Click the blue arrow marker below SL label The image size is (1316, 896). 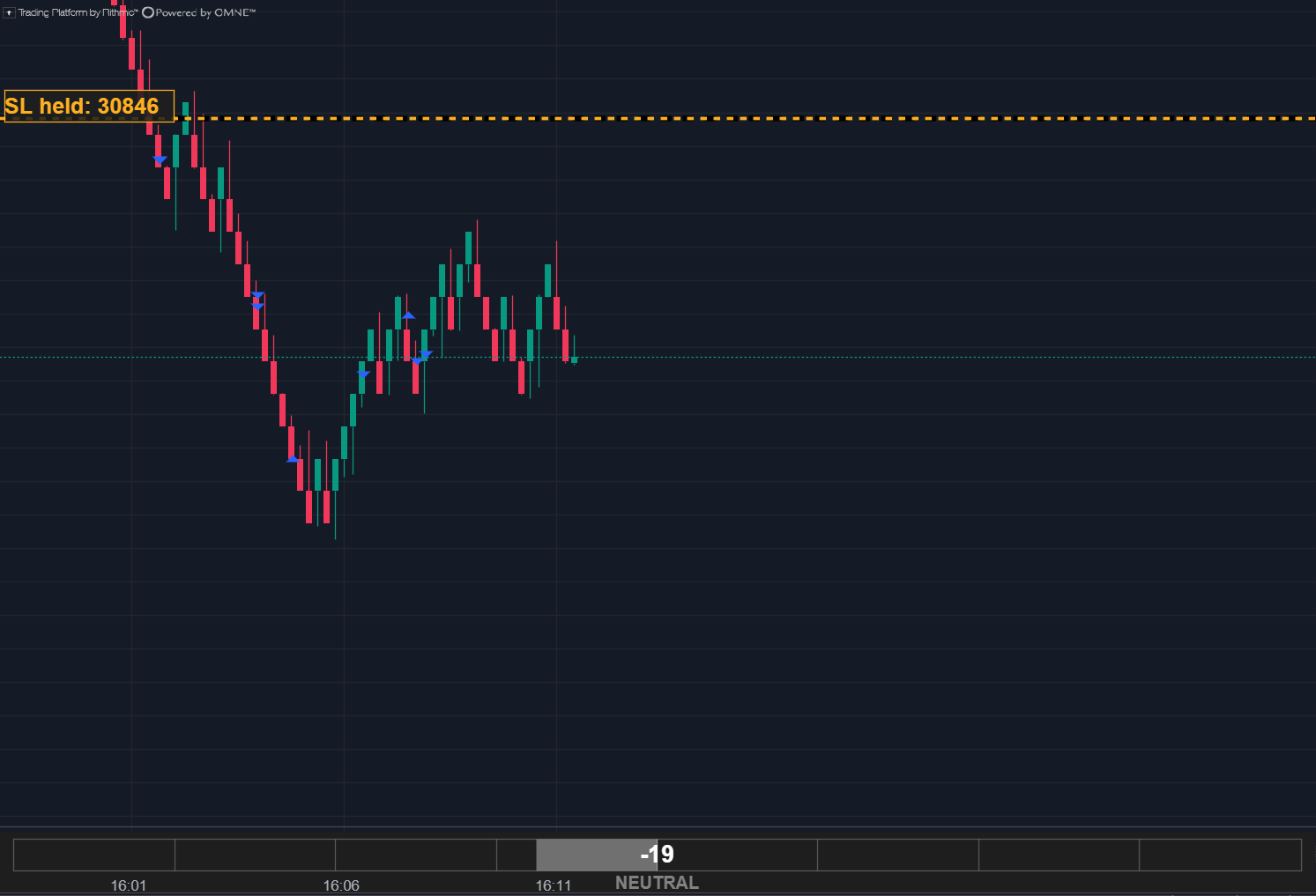click(x=160, y=160)
